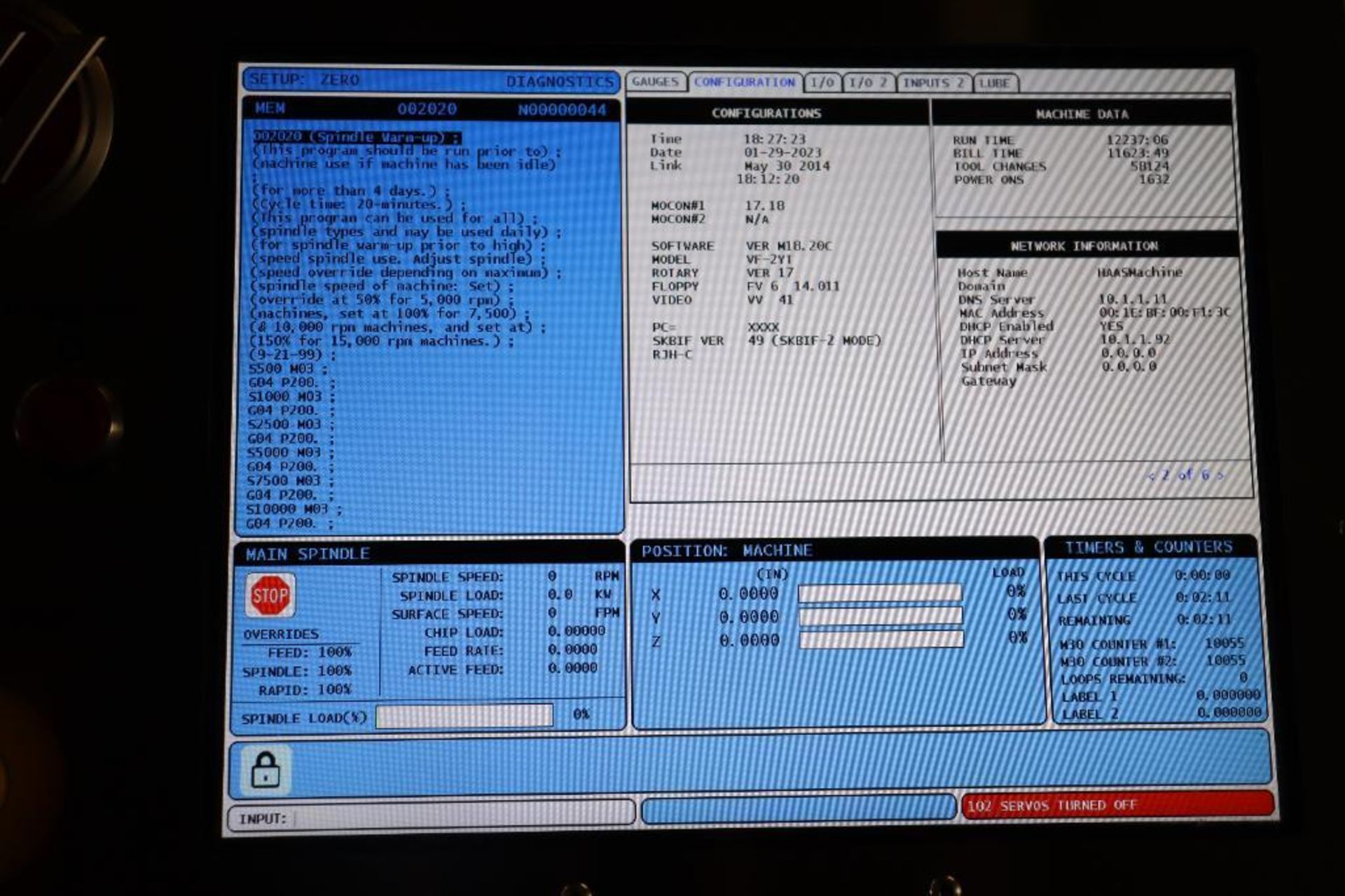Click the DIAGNOSTICS header label
The image size is (1345, 896).
(x=559, y=82)
